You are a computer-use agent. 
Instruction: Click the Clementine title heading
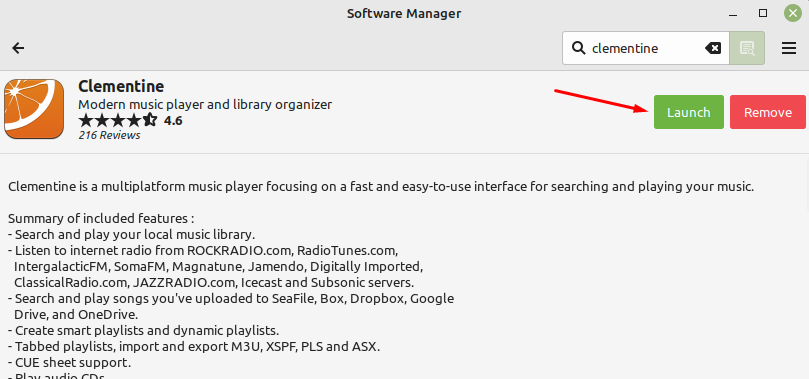[x=121, y=86]
